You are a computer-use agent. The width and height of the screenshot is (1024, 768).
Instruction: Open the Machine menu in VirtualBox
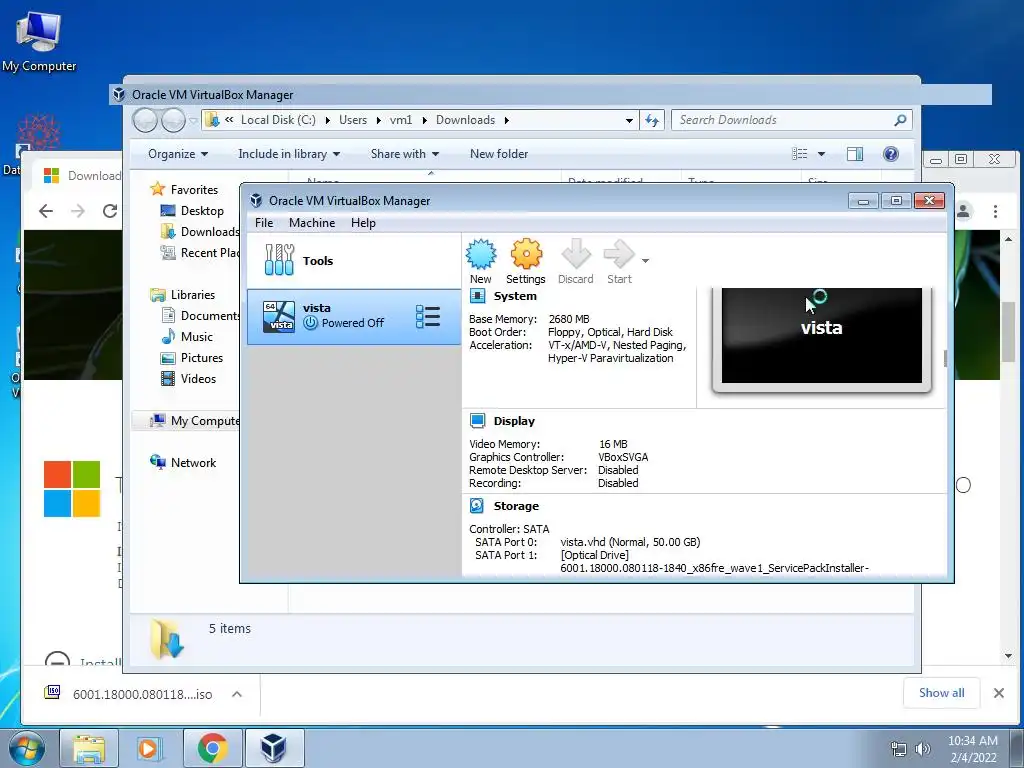(312, 223)
